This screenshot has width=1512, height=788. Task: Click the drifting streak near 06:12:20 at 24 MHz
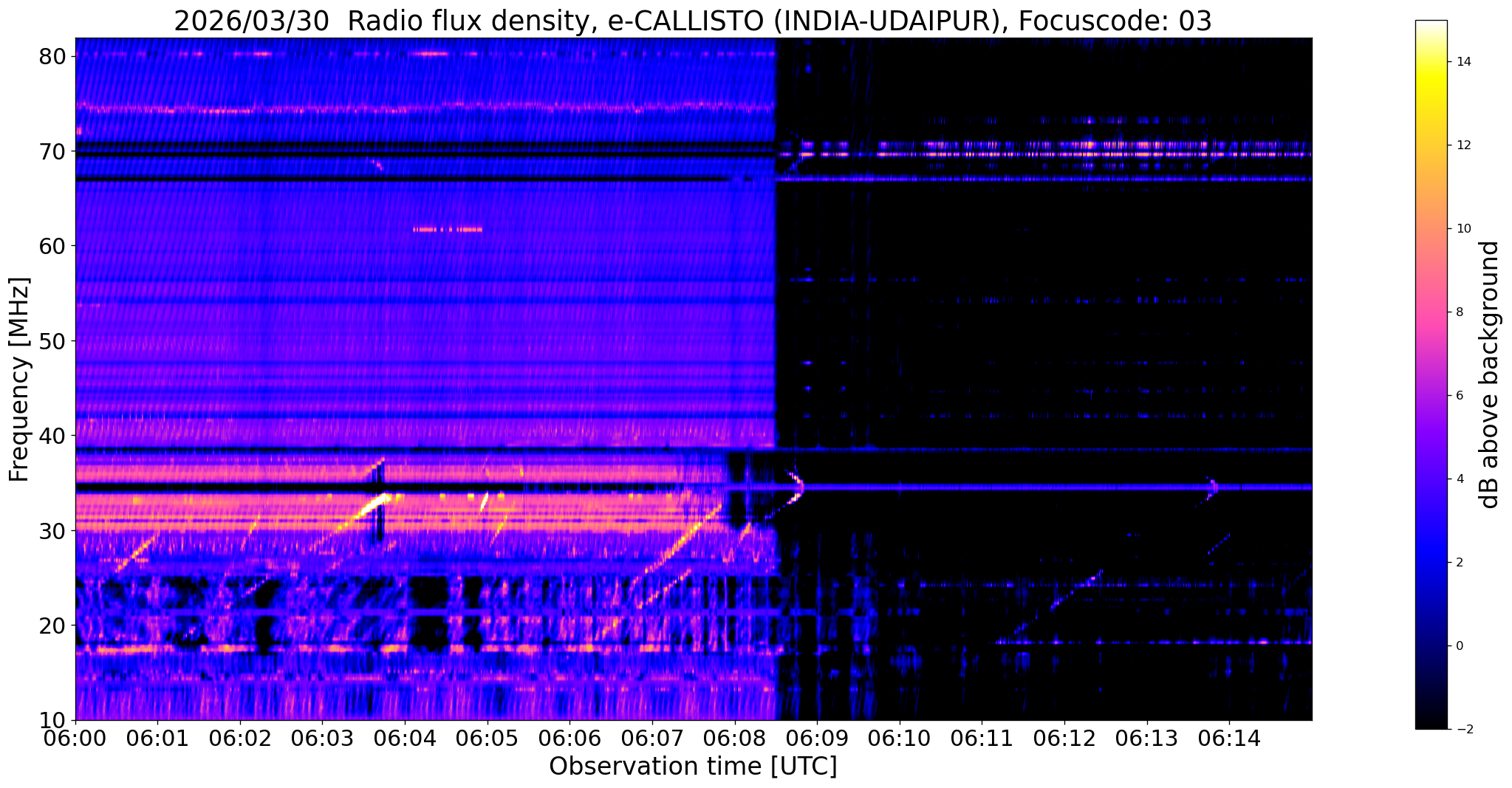pos(1077,589)
